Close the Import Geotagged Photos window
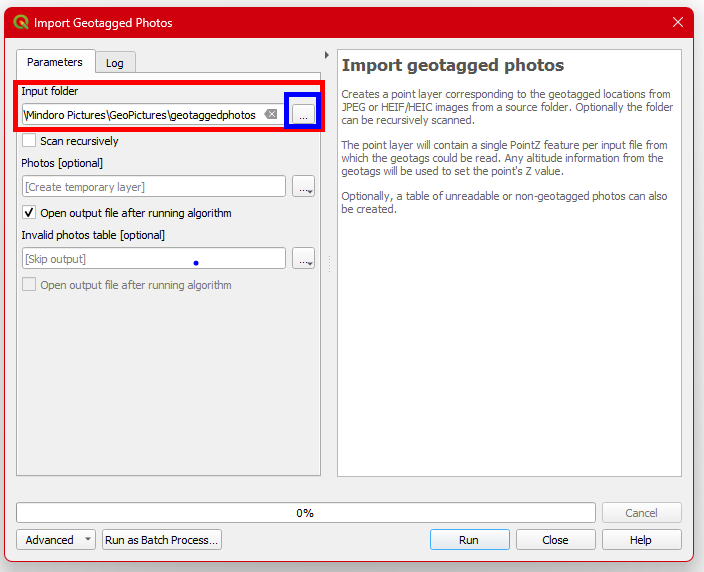 (x=678, y=22)
